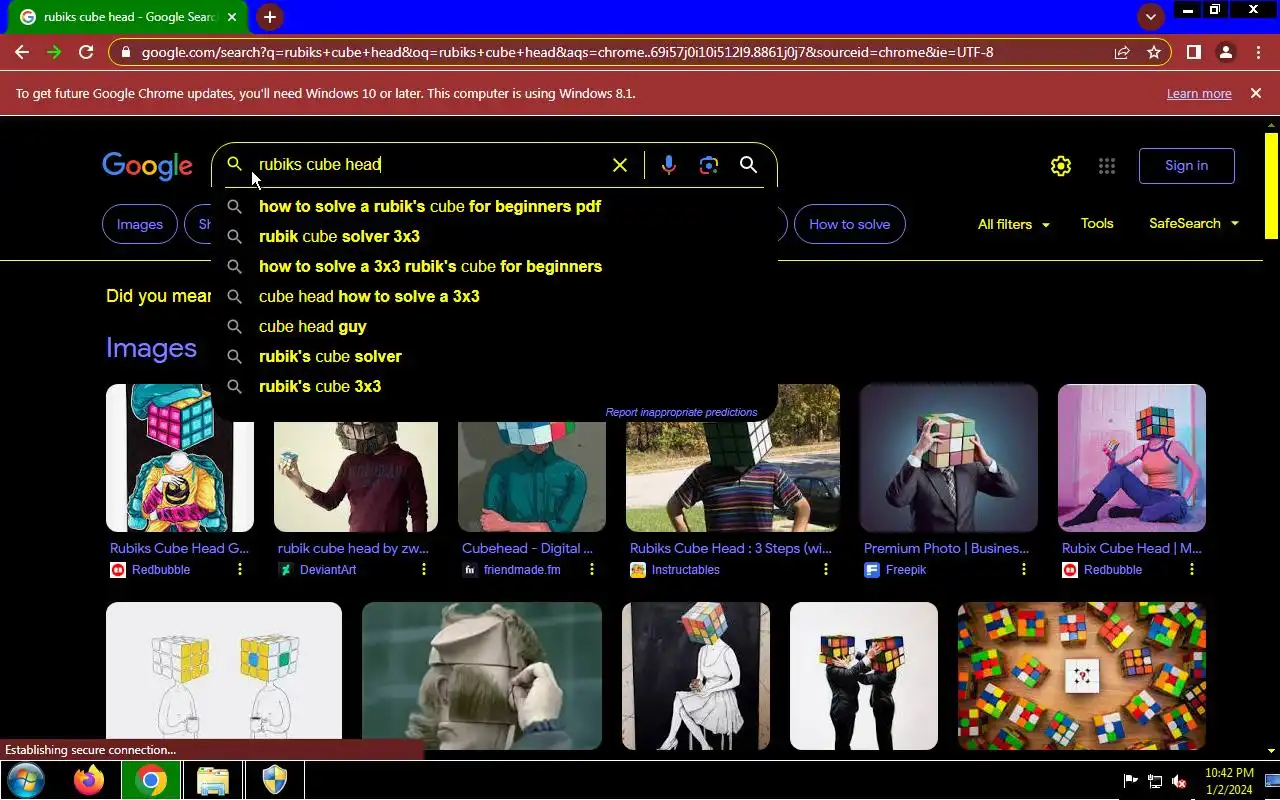Open tab search dropdown arrow
The image size is (1280, 800).
[x=1150, y=17]
